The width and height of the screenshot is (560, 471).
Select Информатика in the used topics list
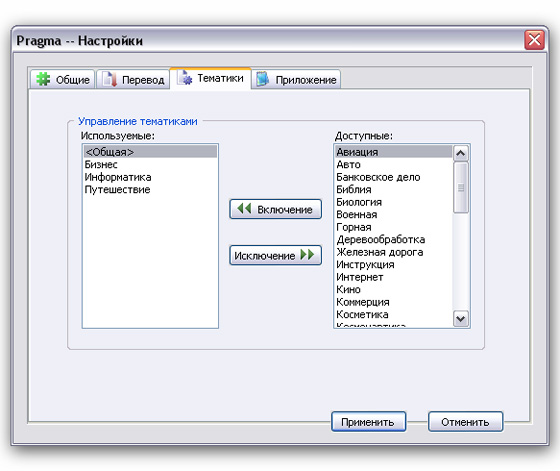click(x=150, y=177)
